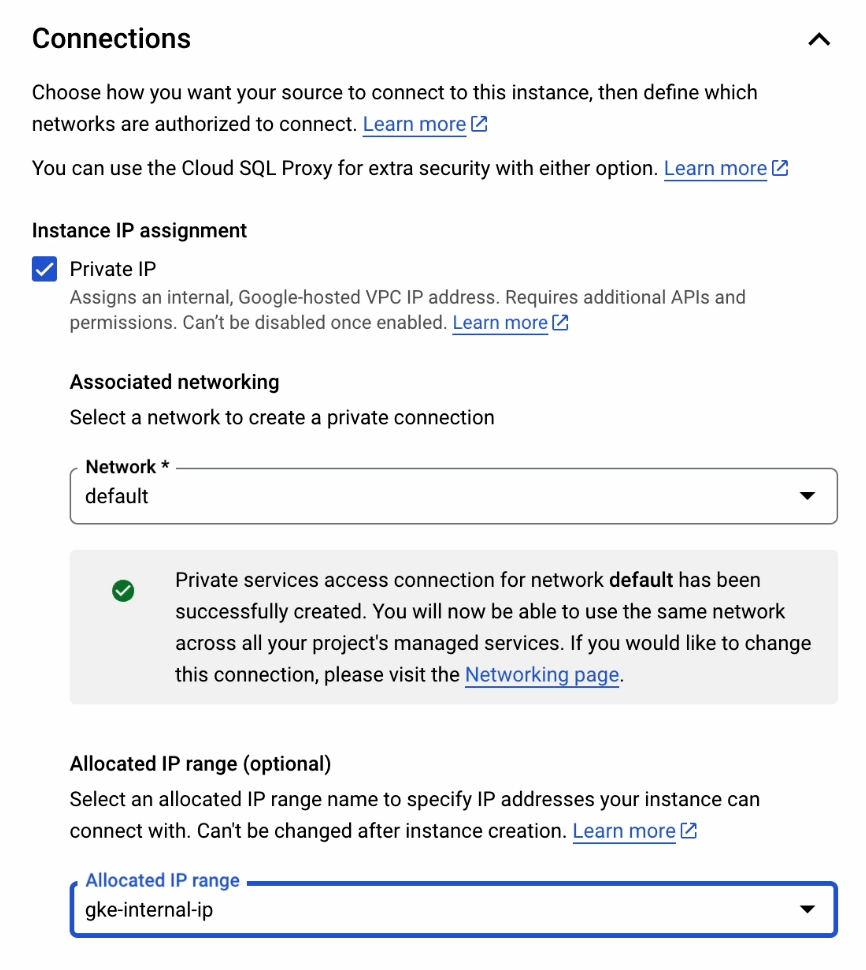Viewport: 866px width, 970px height.
Task: Visit the Networking page link
Action: pyautogui.click(x=542, y=675)
